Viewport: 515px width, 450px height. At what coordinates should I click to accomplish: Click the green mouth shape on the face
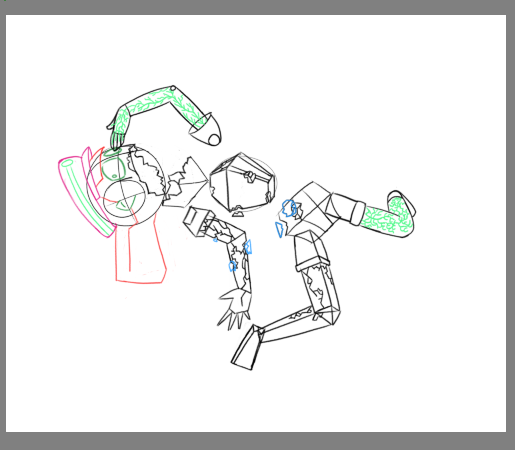[125, 204]
